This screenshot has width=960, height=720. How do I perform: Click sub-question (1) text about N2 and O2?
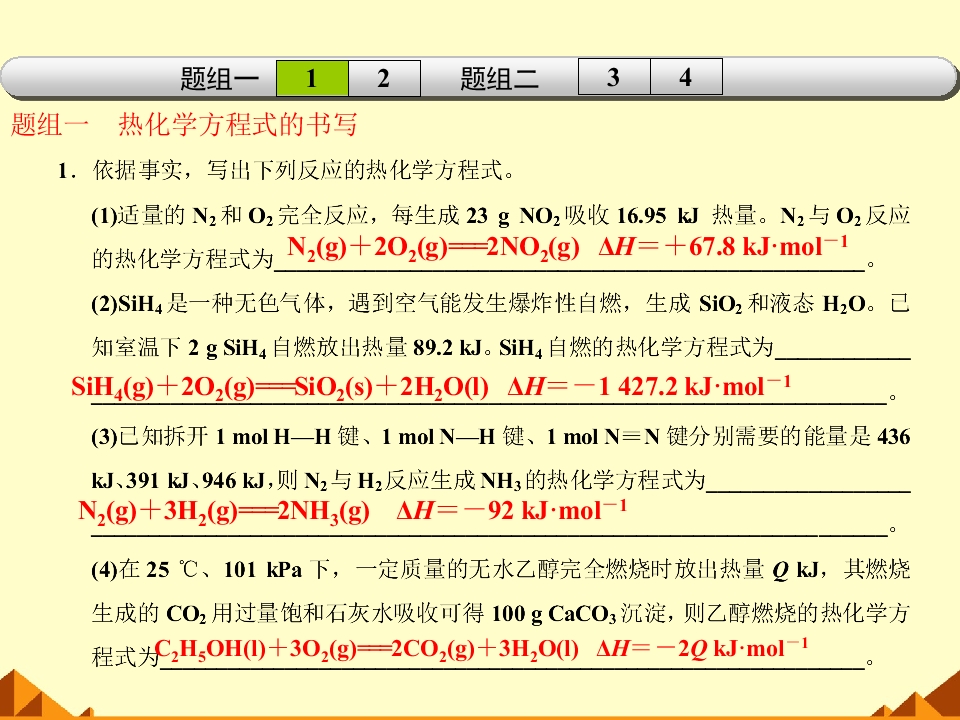[x=500, y=216]
